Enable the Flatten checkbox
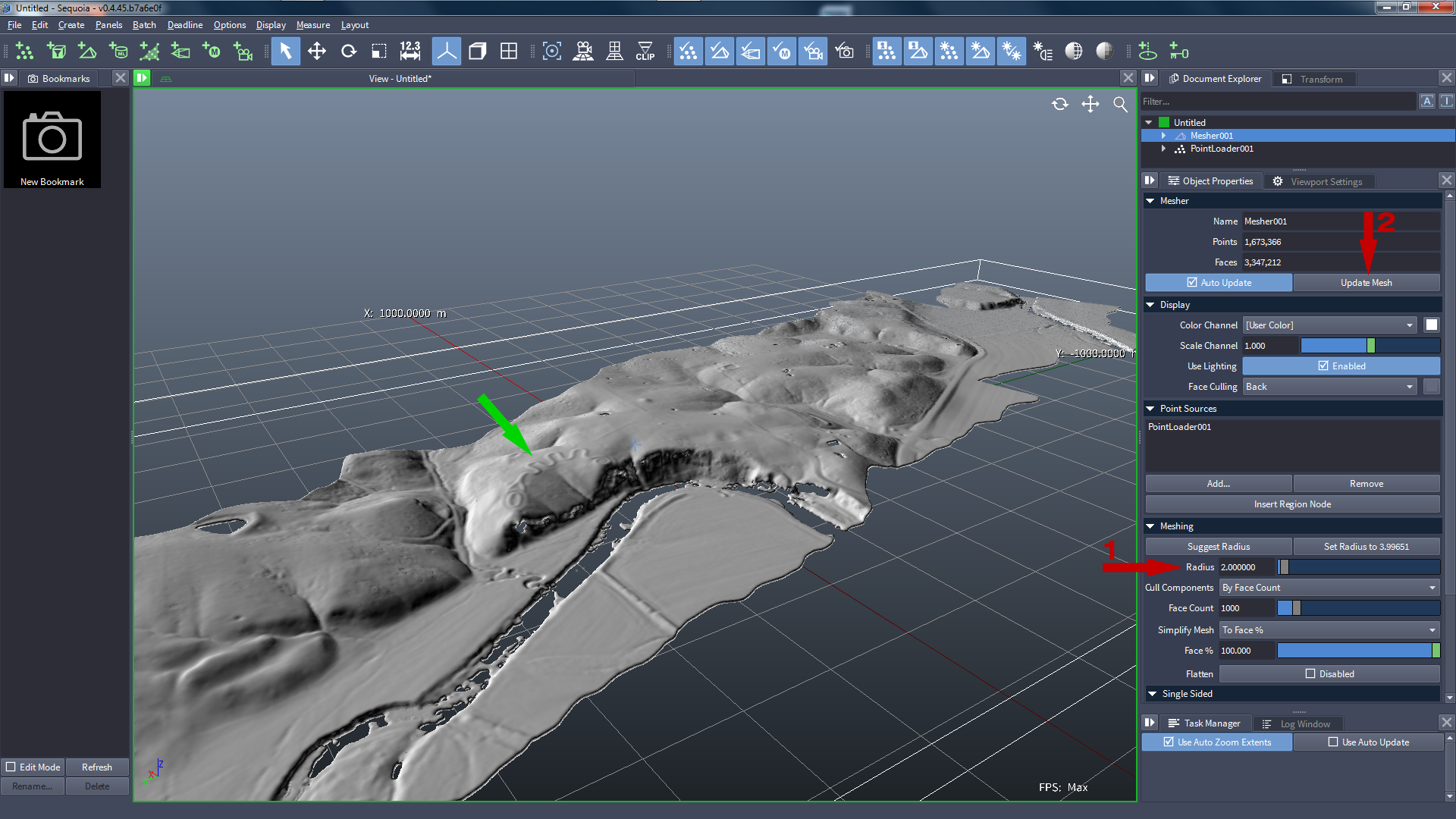The width and height of the screenshot is (1456, 819). pyautogui.click(x=1310, y=674)
